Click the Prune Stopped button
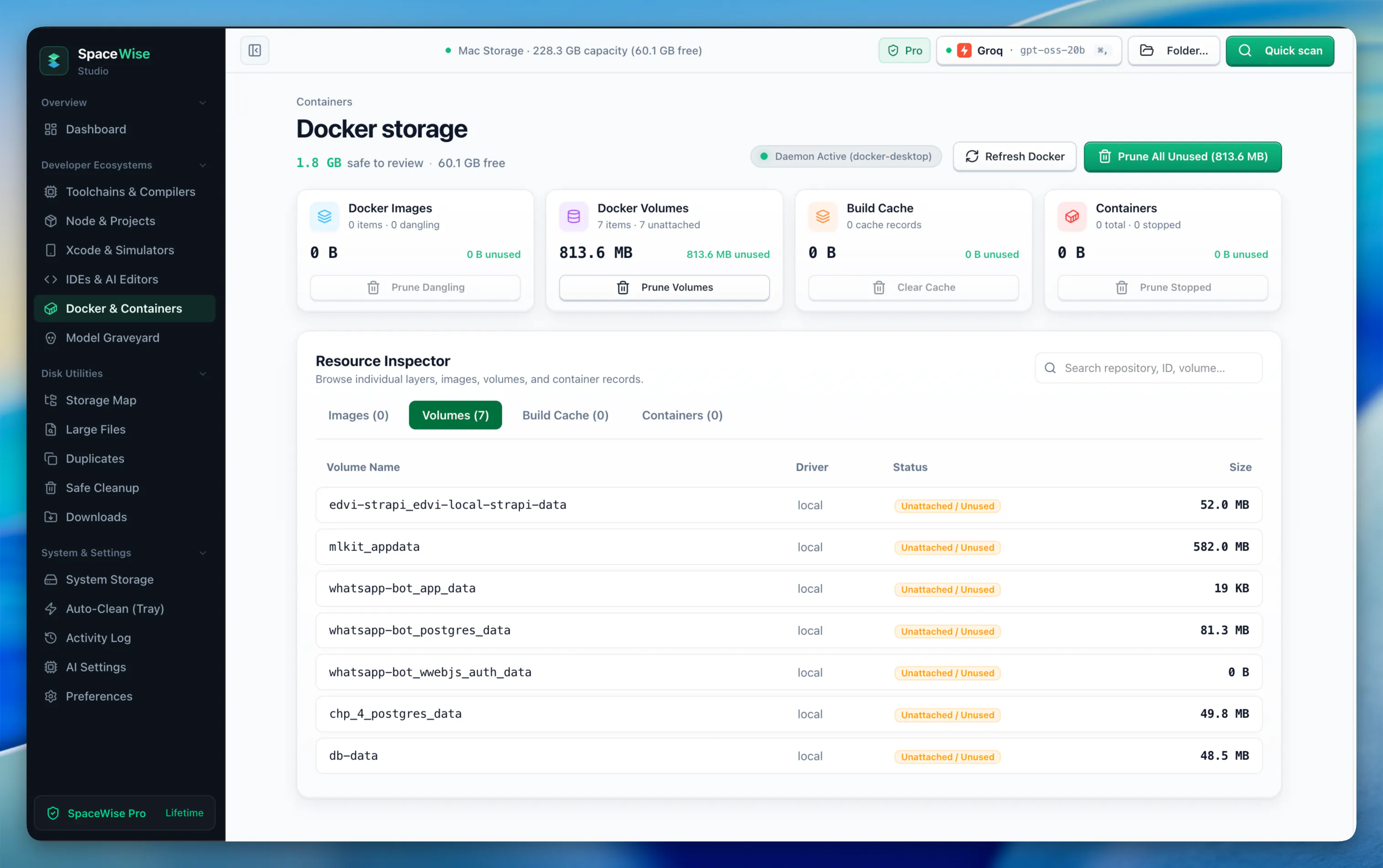 (x=1163, y=287)
